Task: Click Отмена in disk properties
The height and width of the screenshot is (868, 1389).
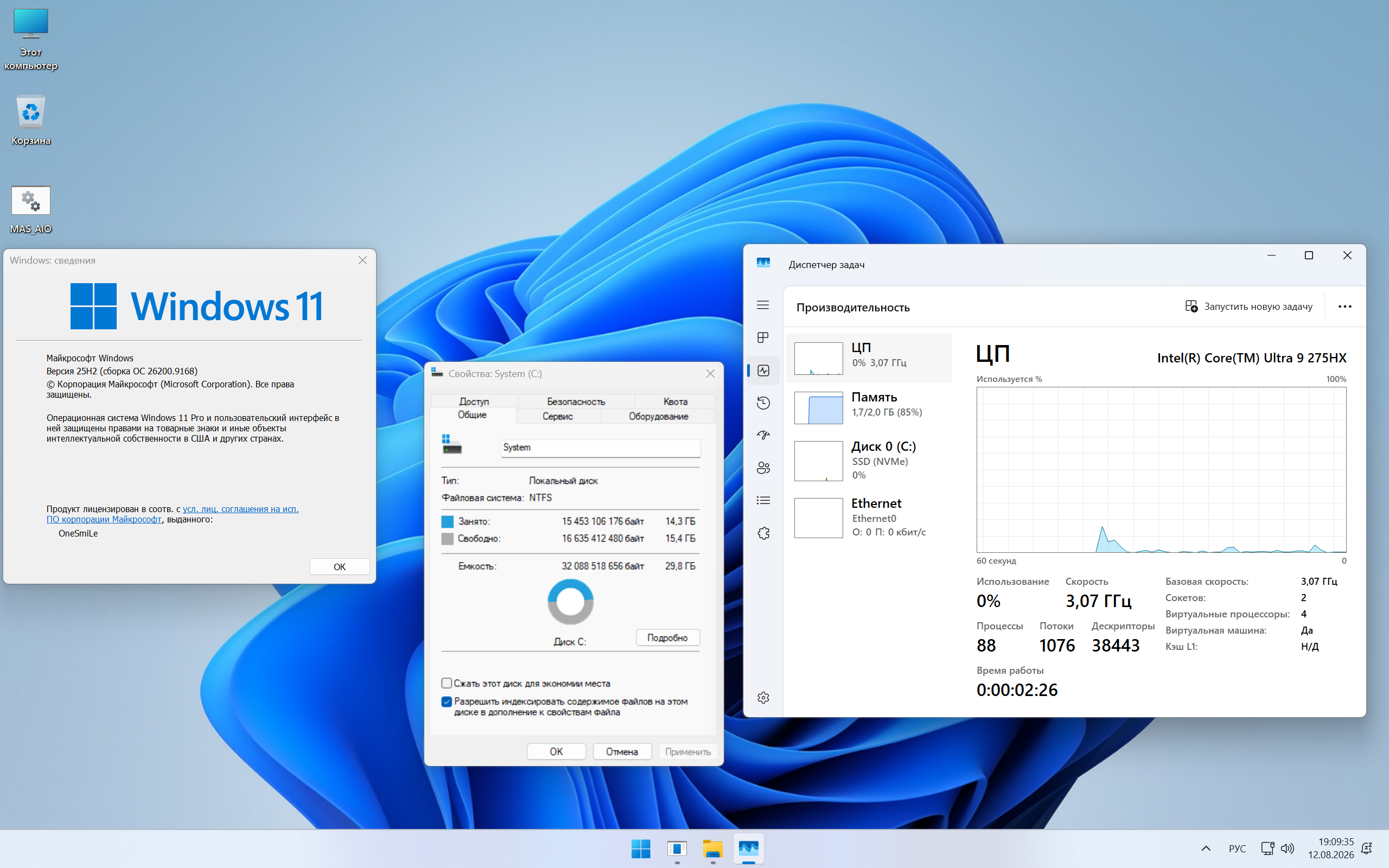Action: coord(622,751)
